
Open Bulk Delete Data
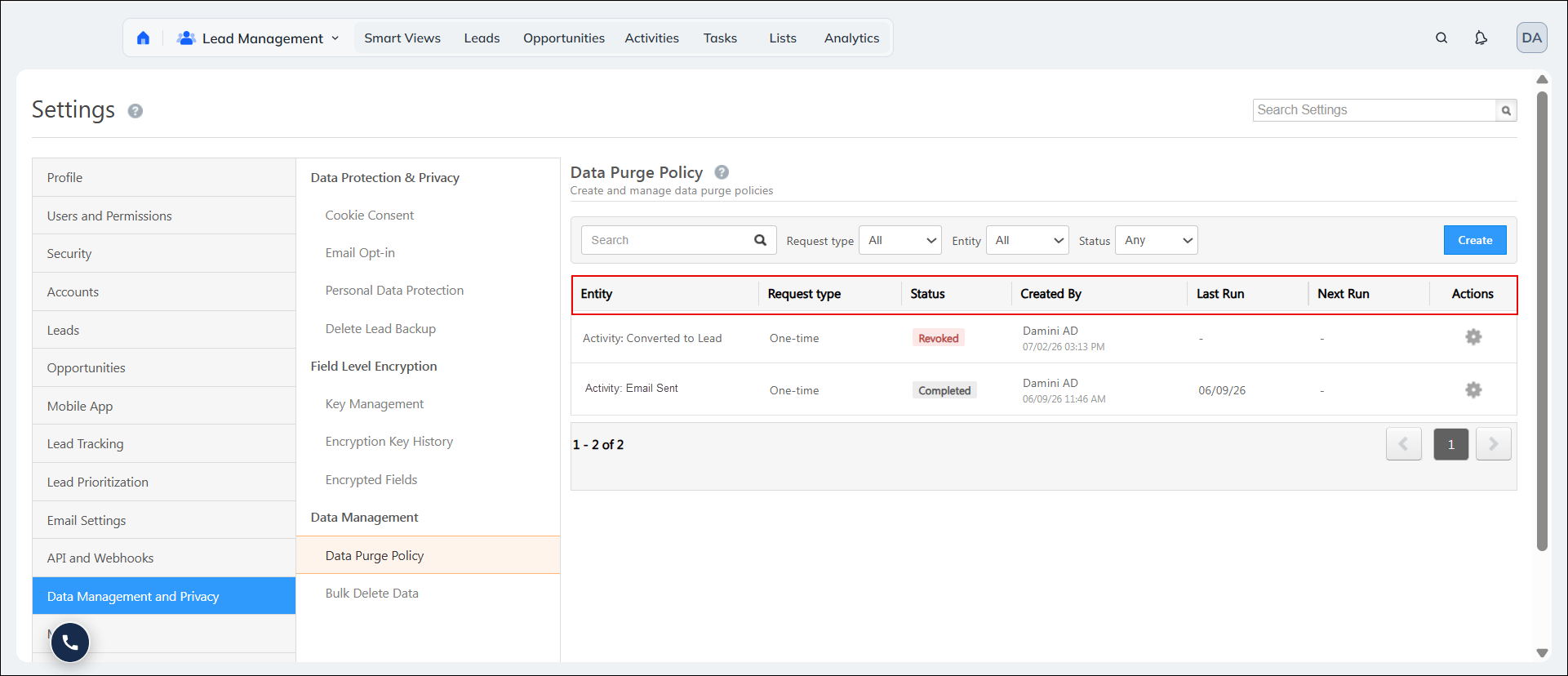click(x=372, y=593)
